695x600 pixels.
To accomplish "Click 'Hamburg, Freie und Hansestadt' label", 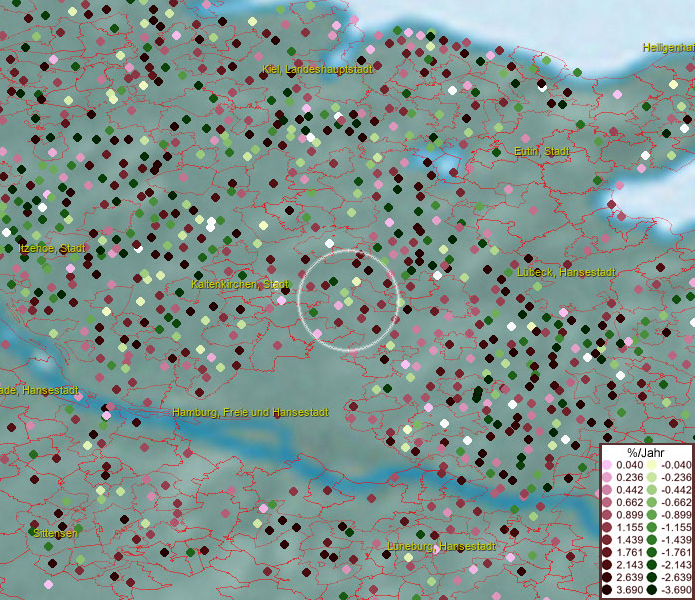I will point(250,412).
